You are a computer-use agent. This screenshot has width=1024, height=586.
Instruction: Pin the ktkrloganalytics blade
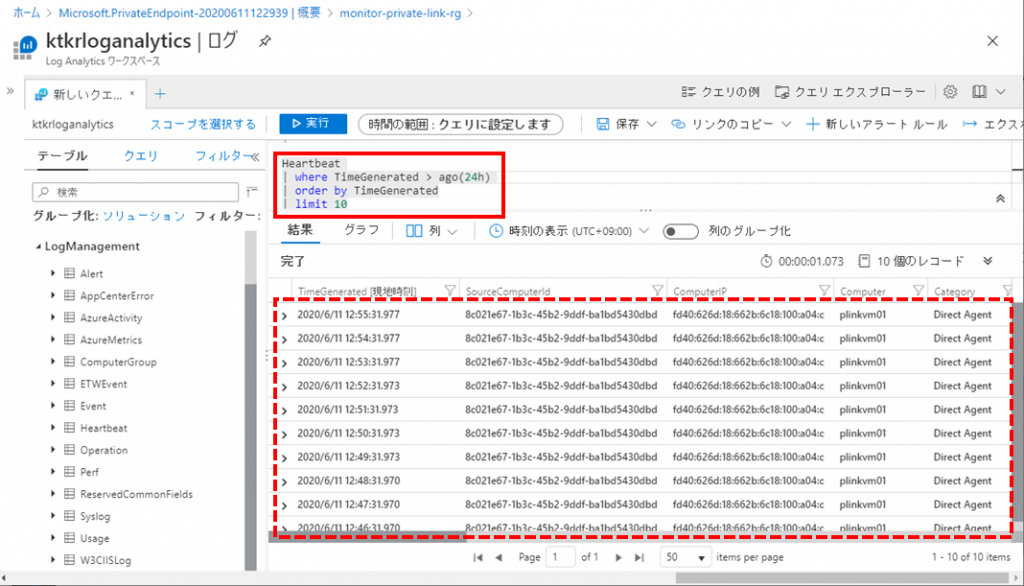(264, 41)
